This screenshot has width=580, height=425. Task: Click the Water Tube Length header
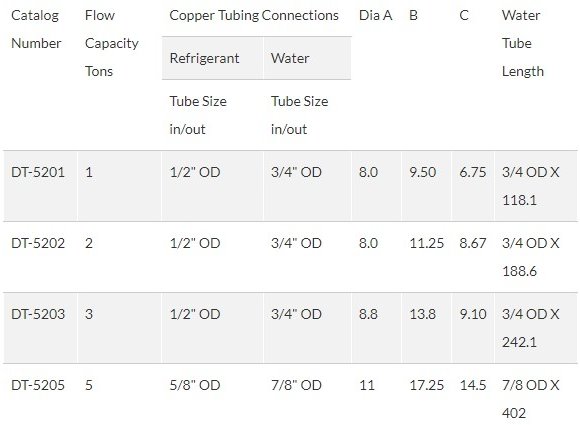coord(523,43)
